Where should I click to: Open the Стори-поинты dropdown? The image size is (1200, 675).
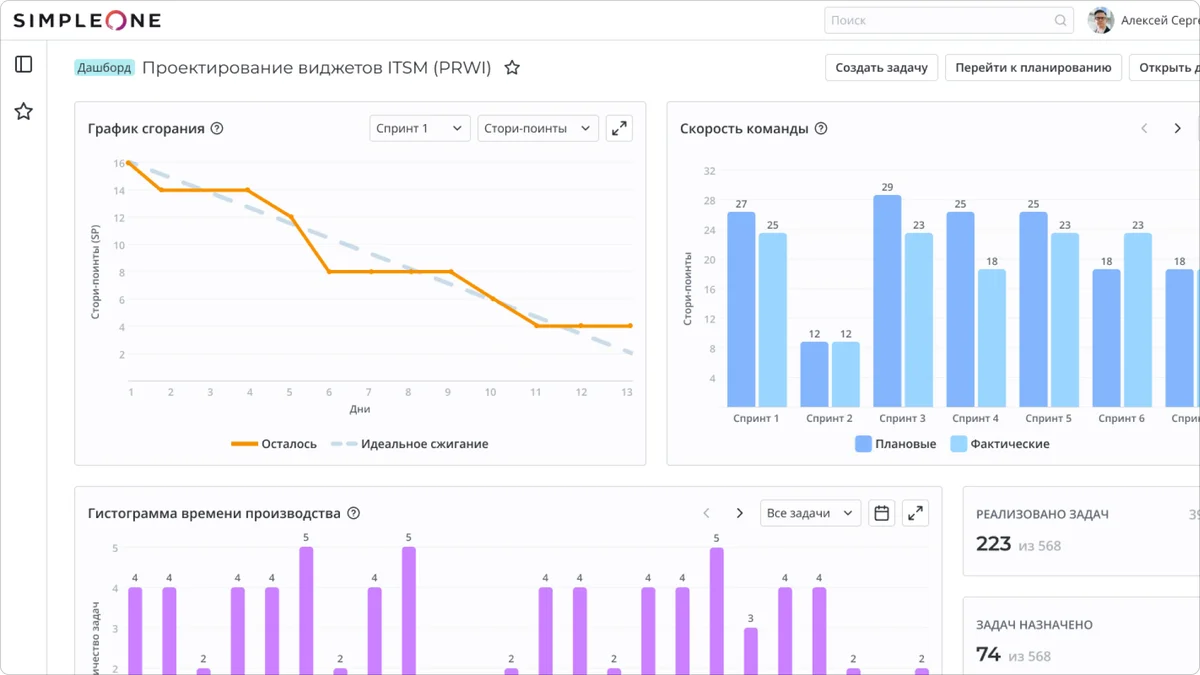(x=538, y=128)
